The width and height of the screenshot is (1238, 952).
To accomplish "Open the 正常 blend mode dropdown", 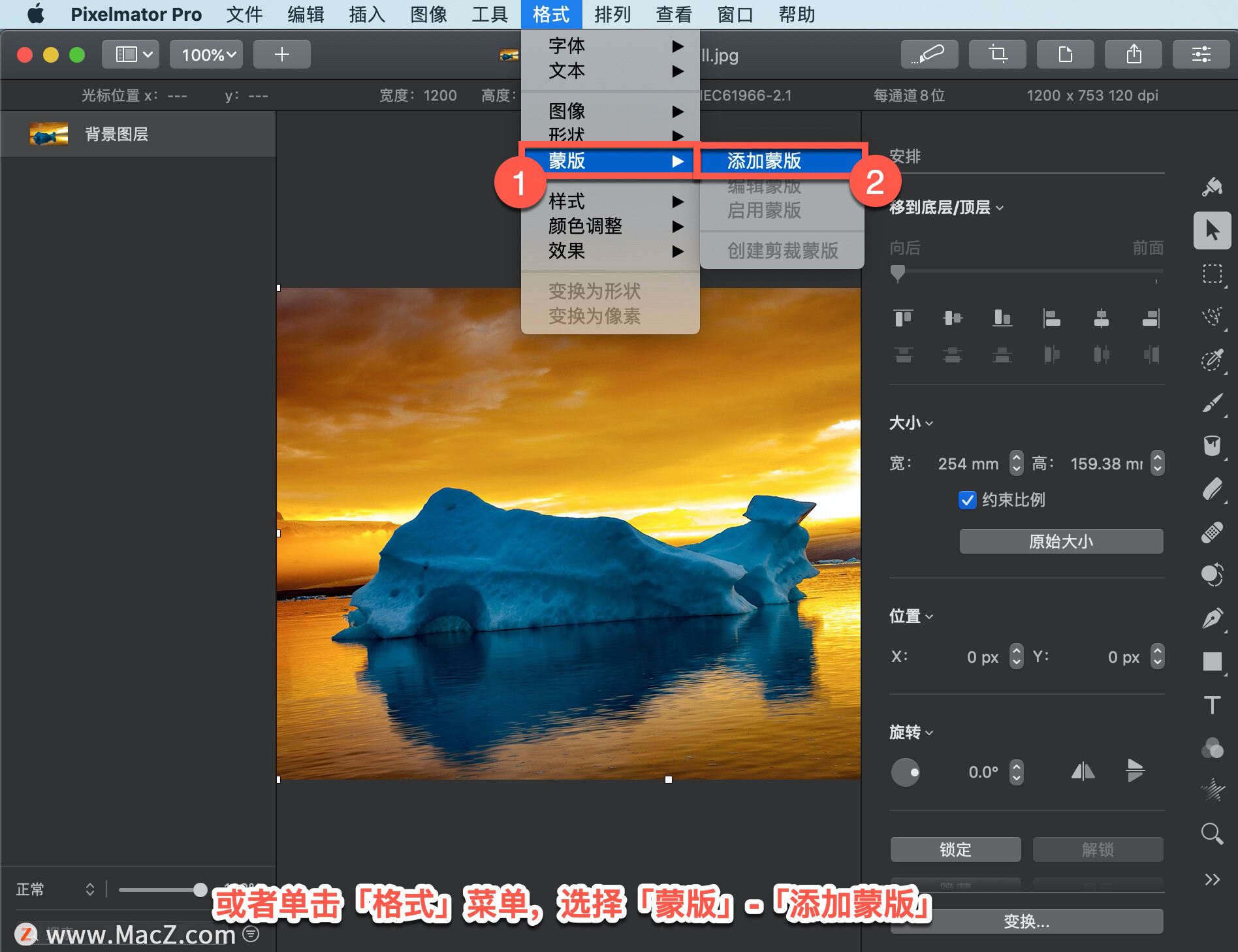I will point(56,889).
